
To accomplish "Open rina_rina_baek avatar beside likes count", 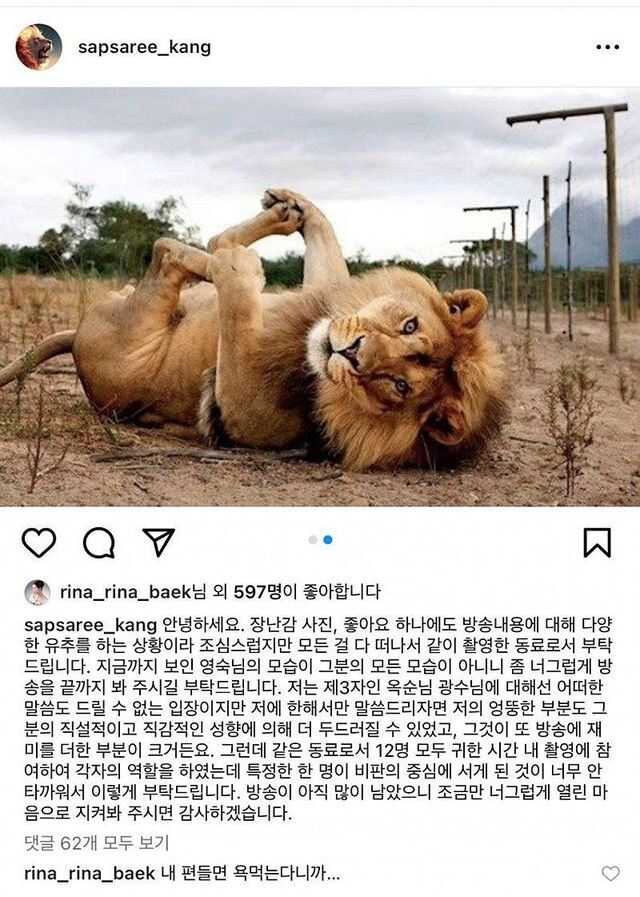I will pyautogui.click(x=37, y=592).
